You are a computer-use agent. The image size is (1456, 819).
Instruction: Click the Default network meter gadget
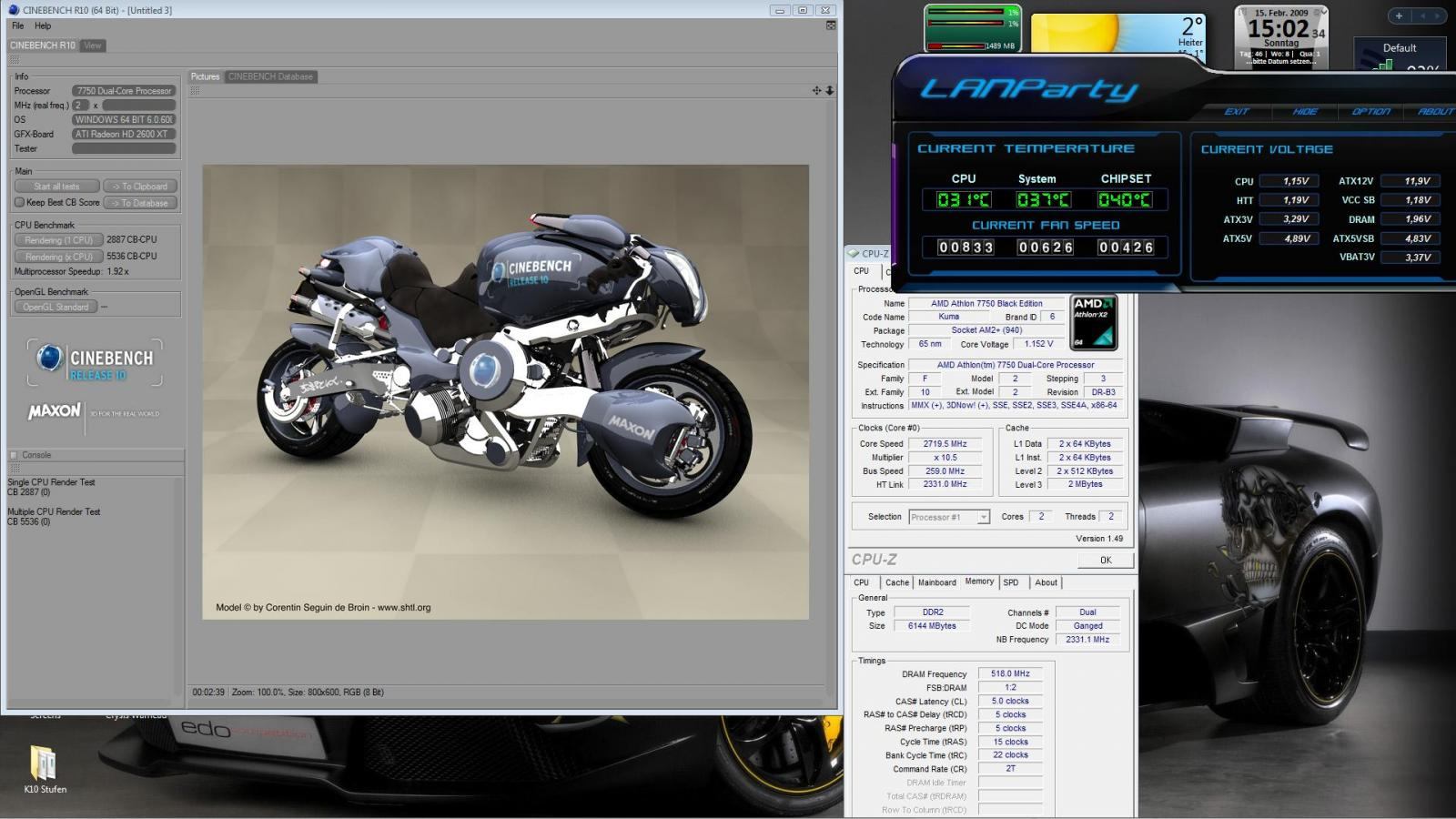coord(1399,55)
